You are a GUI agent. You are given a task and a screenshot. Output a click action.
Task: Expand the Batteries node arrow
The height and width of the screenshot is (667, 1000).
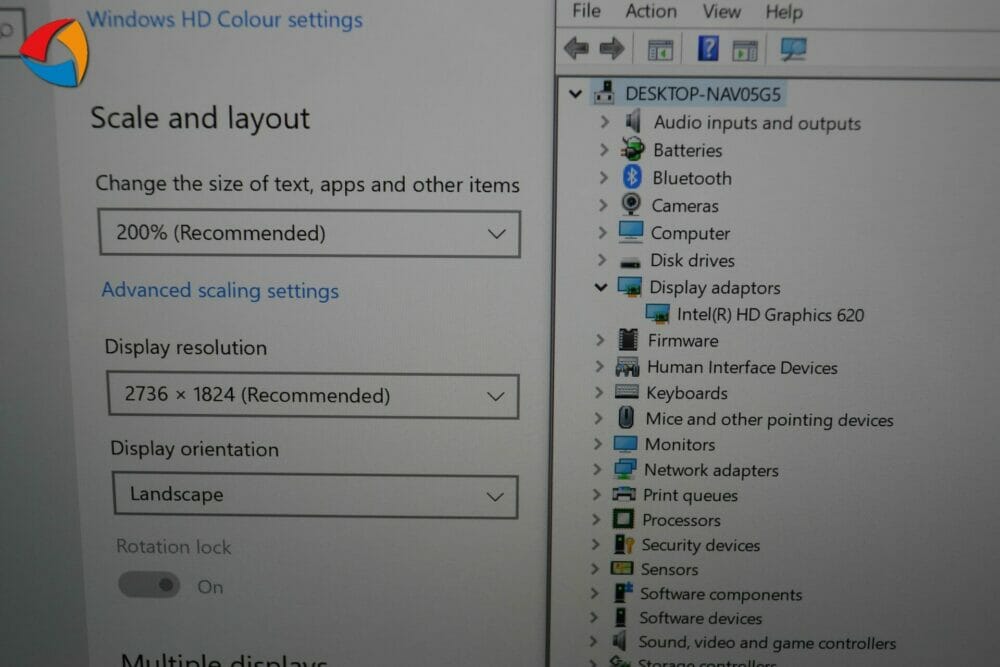(604, 149)
